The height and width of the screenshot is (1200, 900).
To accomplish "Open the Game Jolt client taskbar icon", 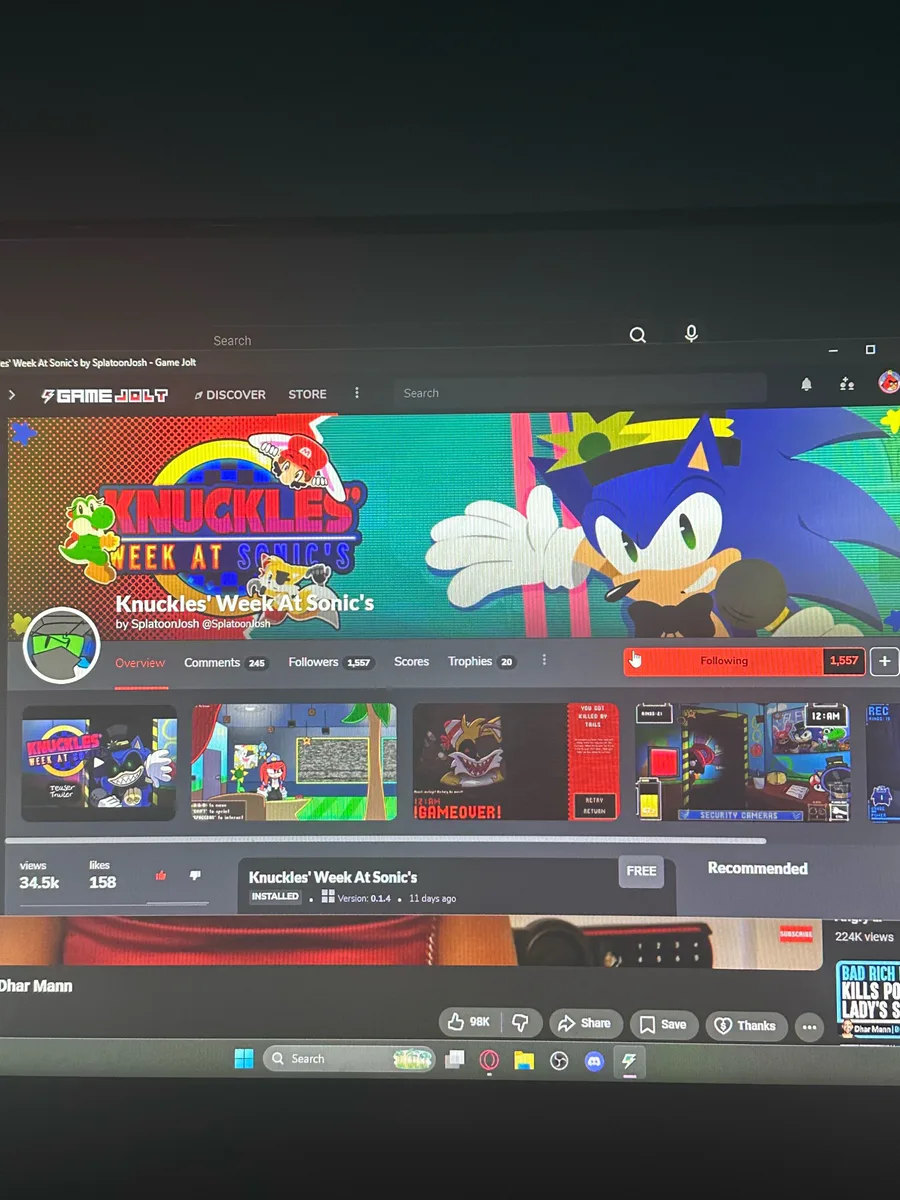I will pyautogui.click(x=629, y=1062).
